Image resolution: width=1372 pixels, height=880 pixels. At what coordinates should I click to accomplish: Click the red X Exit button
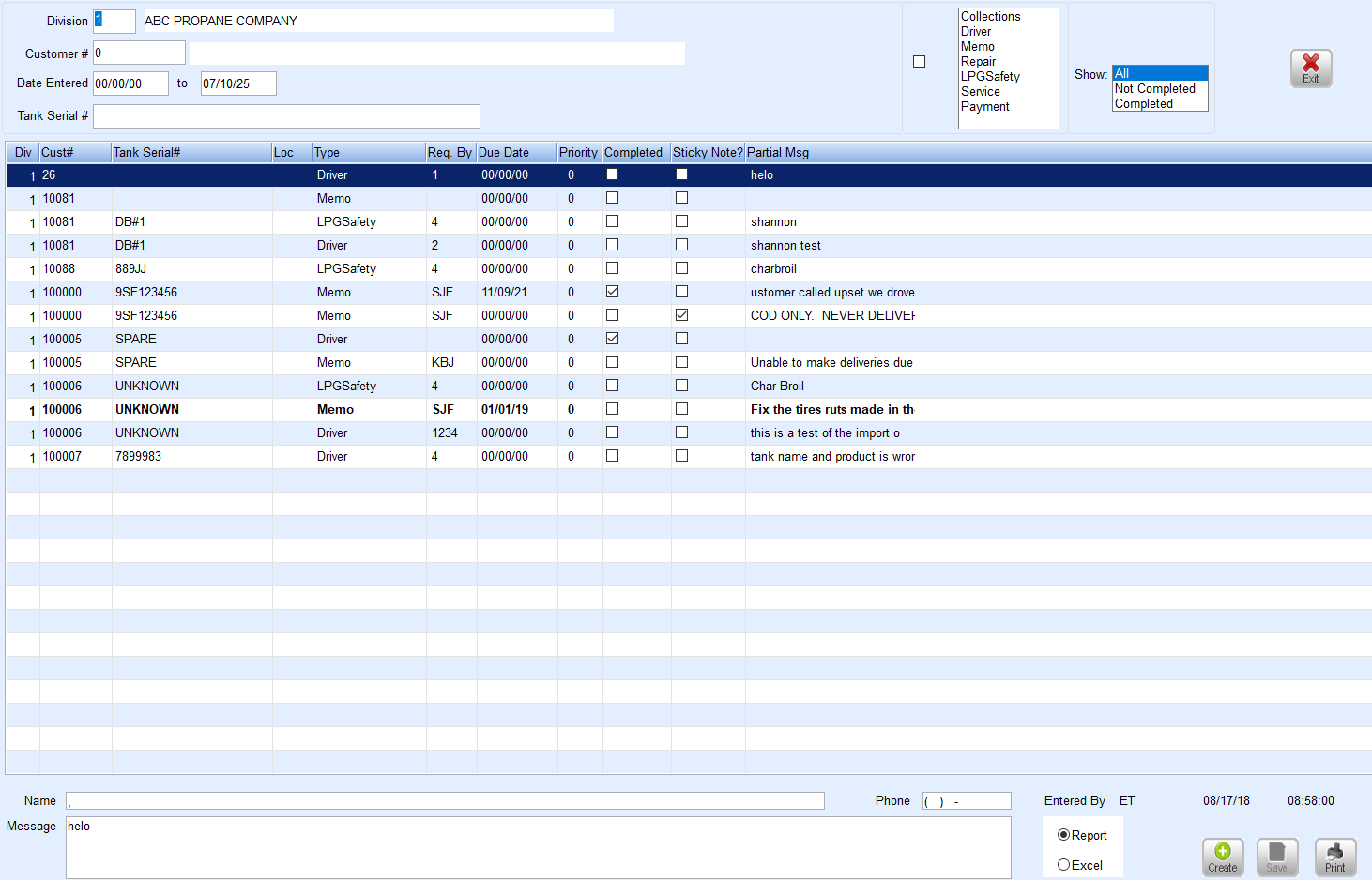1311,68
